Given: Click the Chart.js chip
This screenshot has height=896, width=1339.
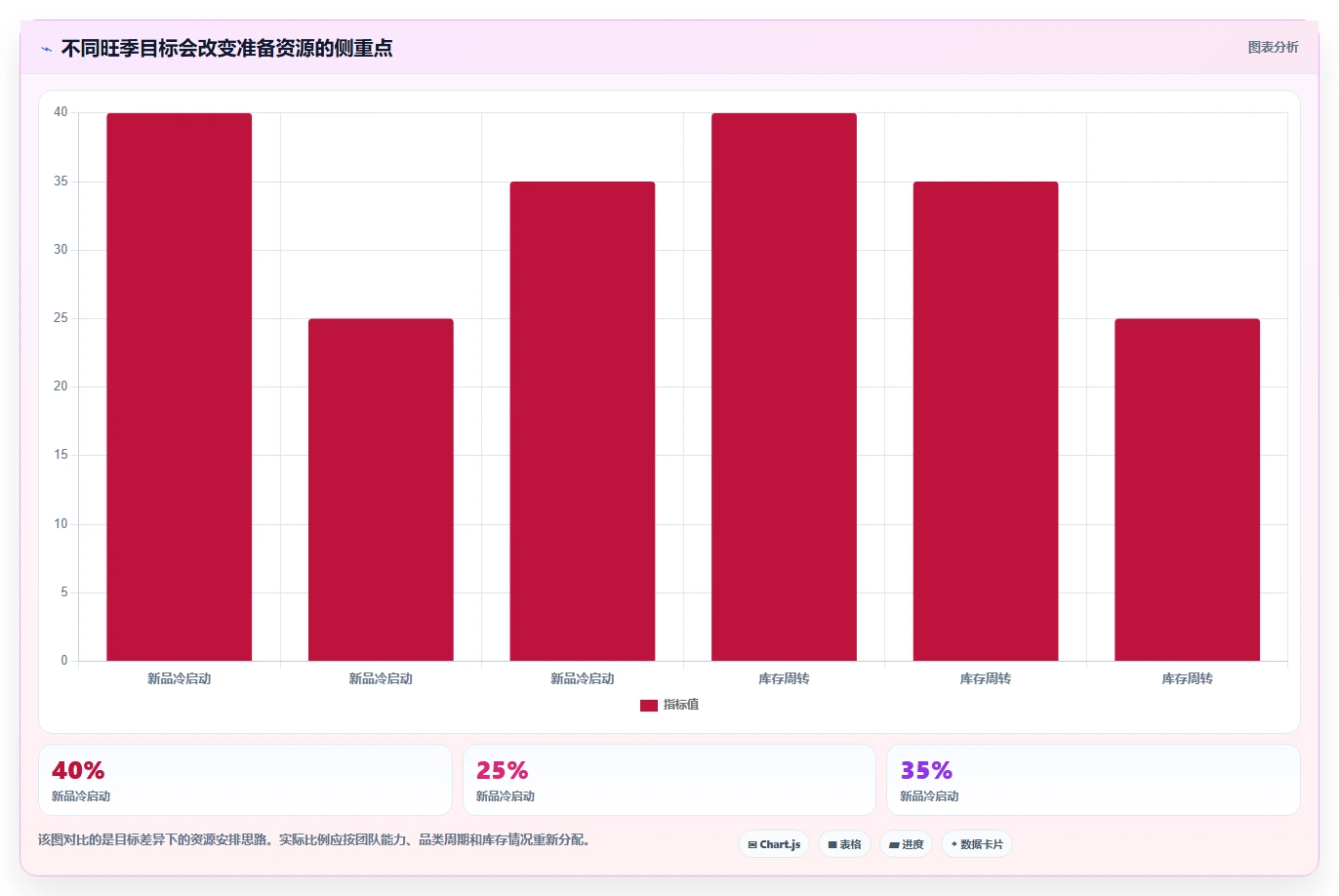Looking at the screenshot, I should coord(774,844).
